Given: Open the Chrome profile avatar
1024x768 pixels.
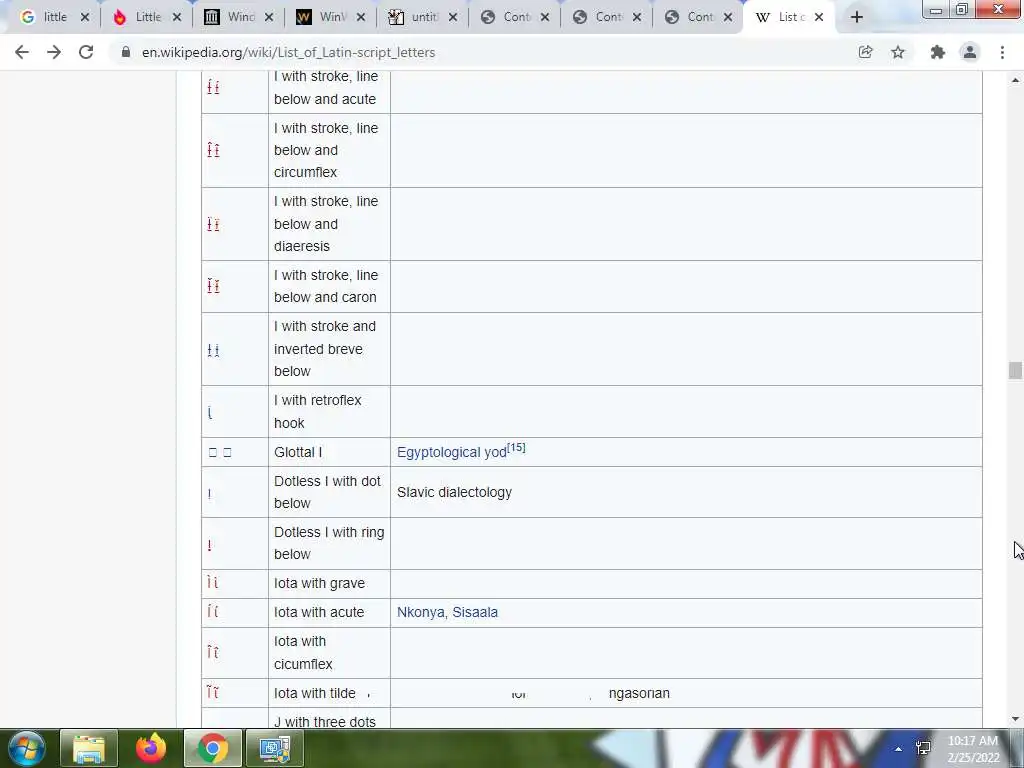Looking at the screenshot, I should click(970, 52).
